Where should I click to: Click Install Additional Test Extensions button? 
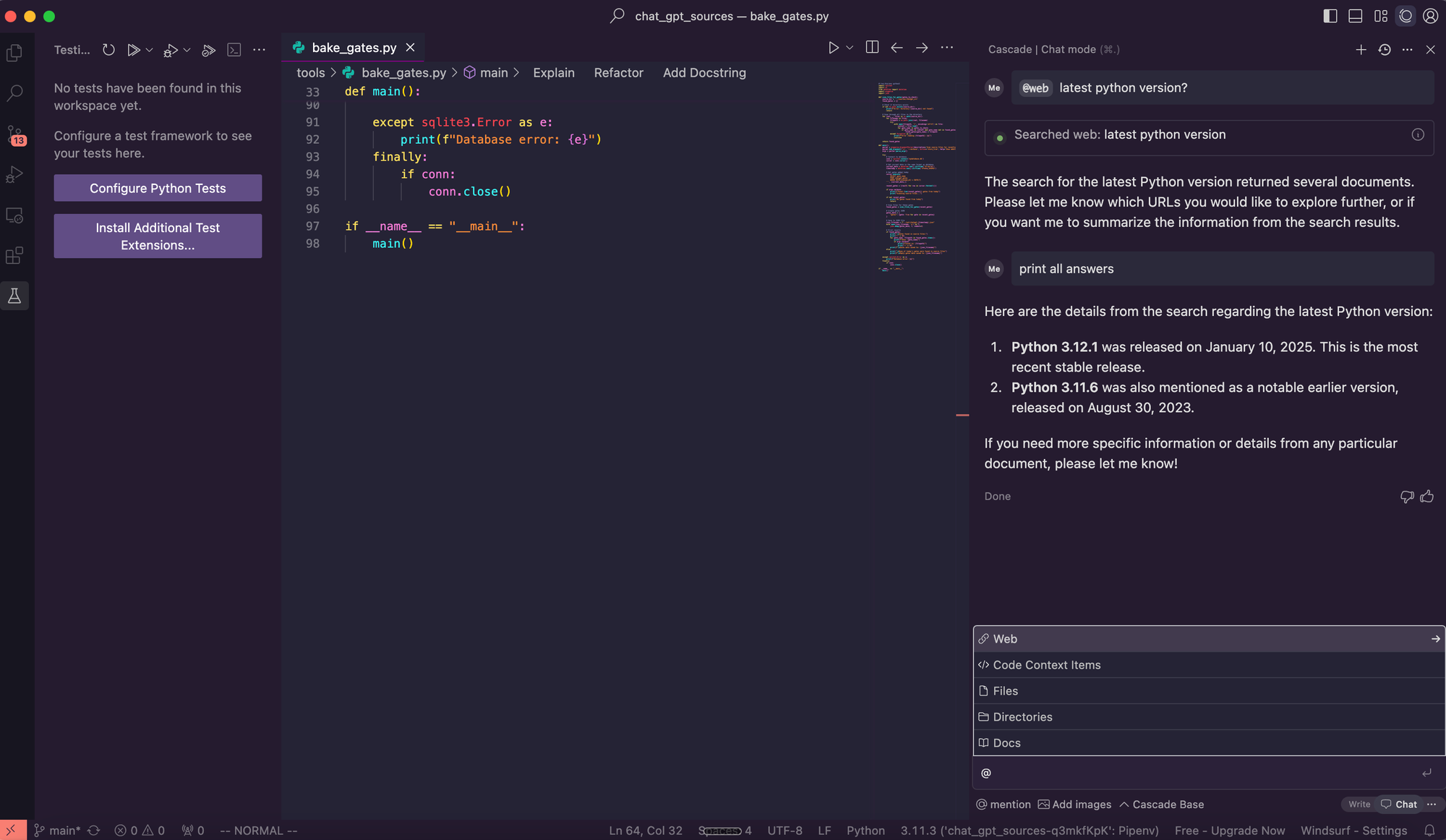coord(158,236)
